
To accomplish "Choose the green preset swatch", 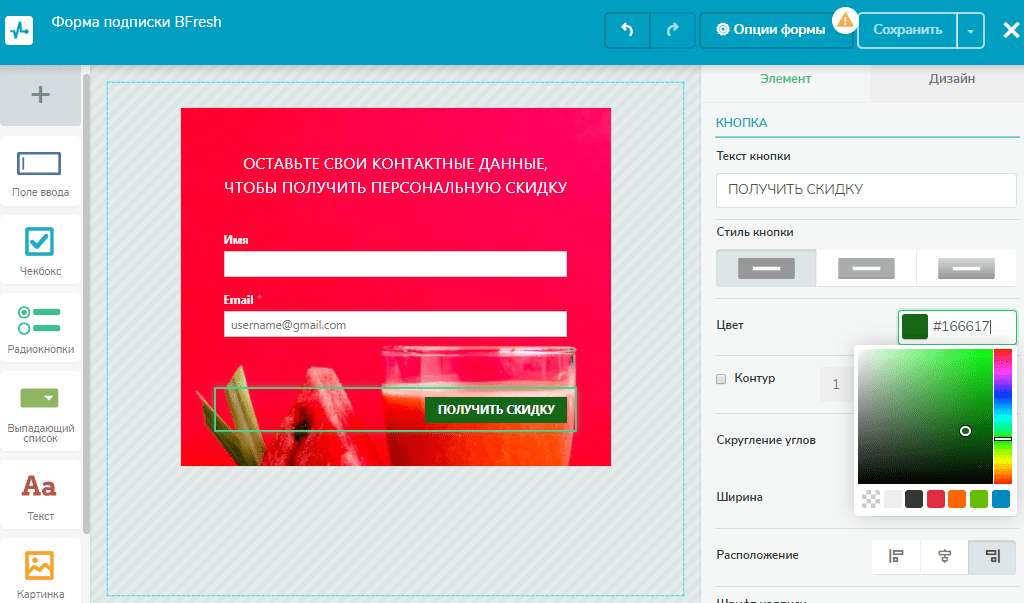I will [x=979, y=499].
